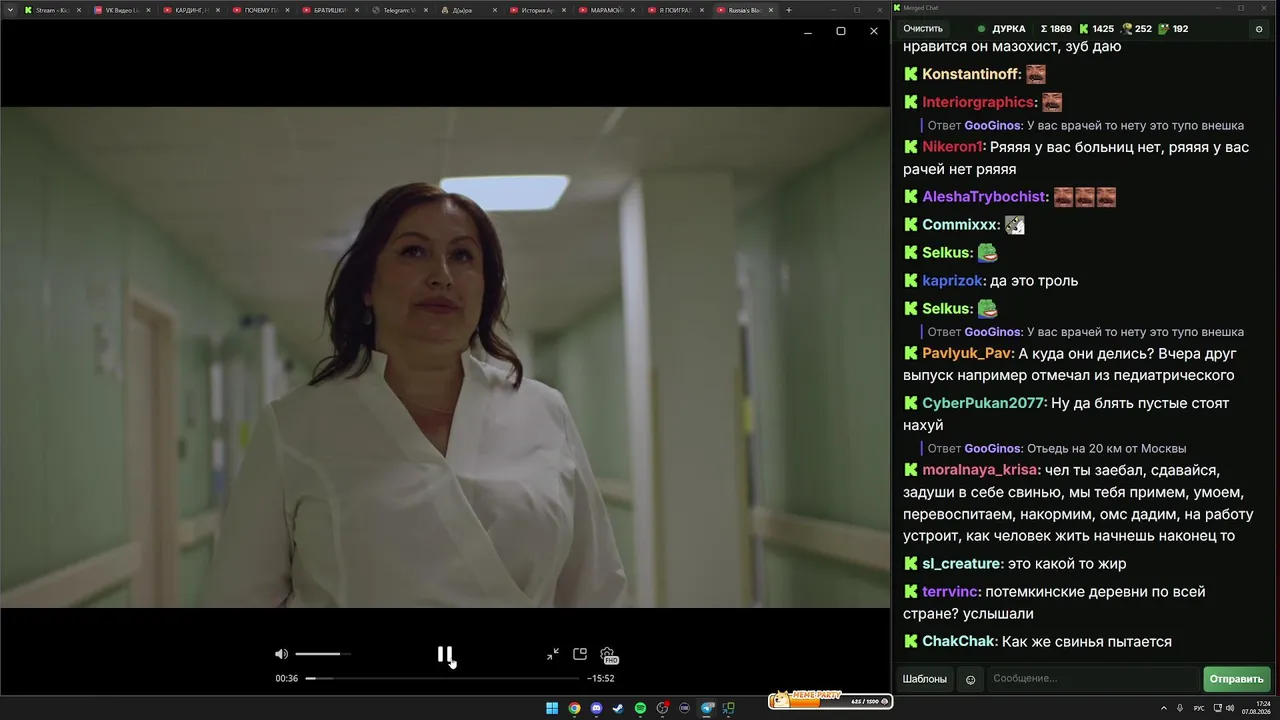This screenshot has height=720, width=1280.
Task: Click username kaprizok in chat
Action: tap(954, 281)
